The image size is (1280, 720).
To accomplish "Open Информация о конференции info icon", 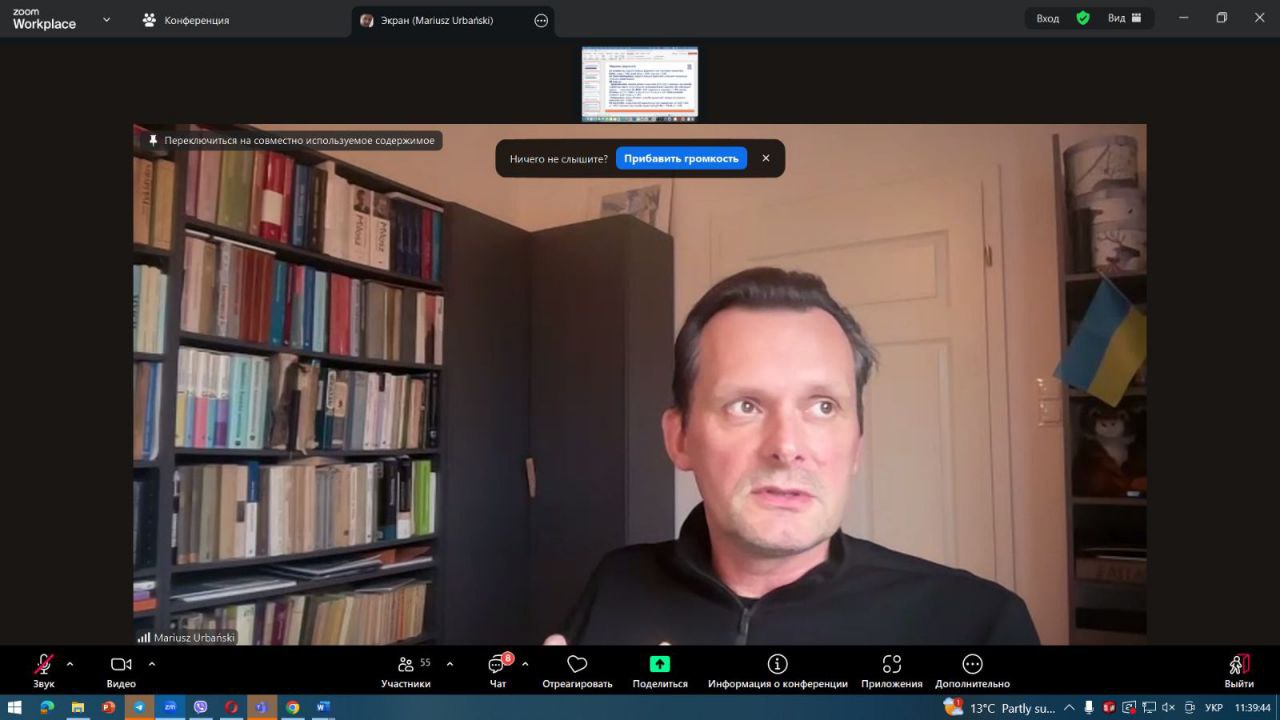I will [x=777, y=664].
